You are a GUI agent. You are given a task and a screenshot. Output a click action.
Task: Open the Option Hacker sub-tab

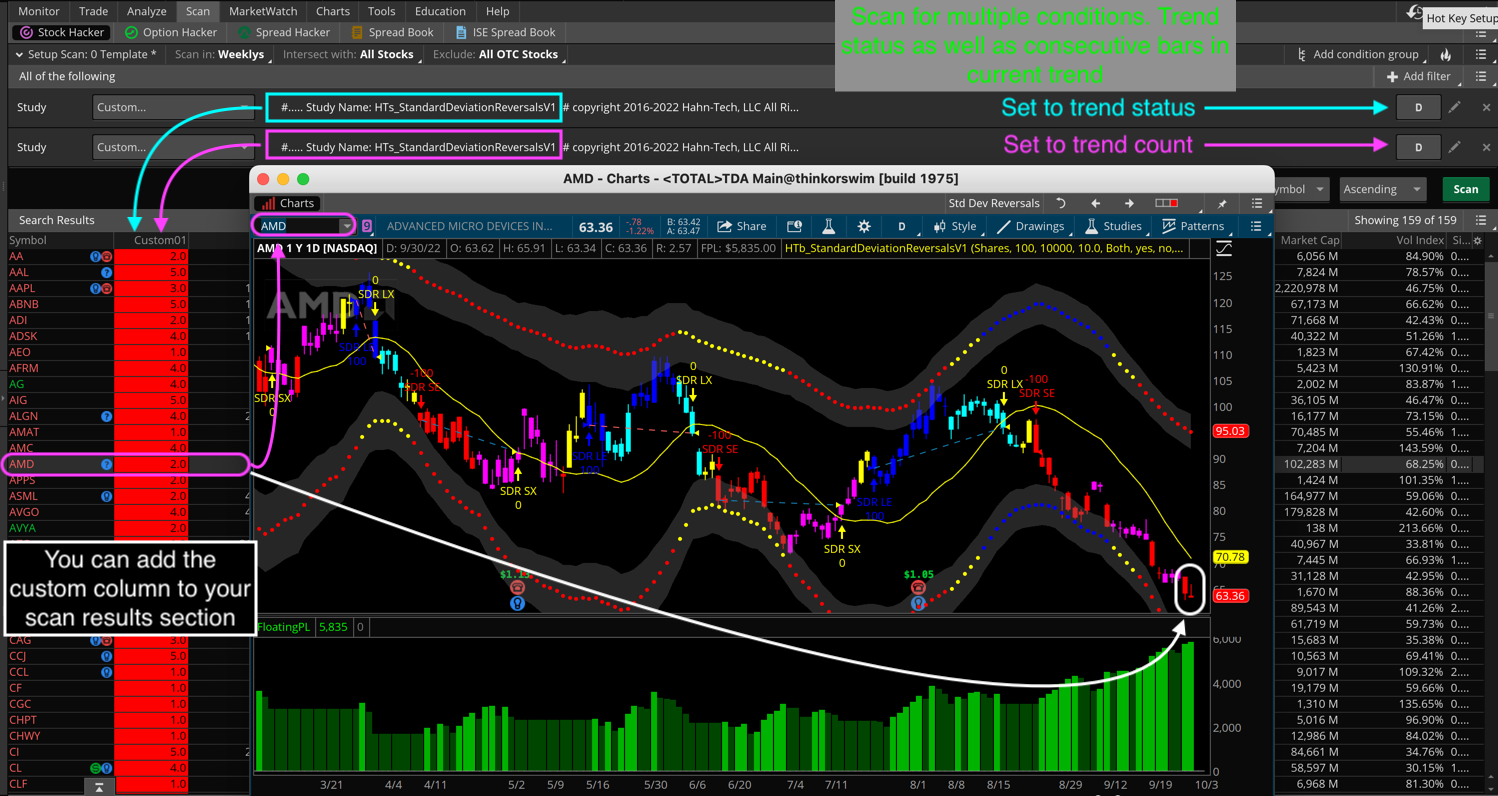(170, 32)
